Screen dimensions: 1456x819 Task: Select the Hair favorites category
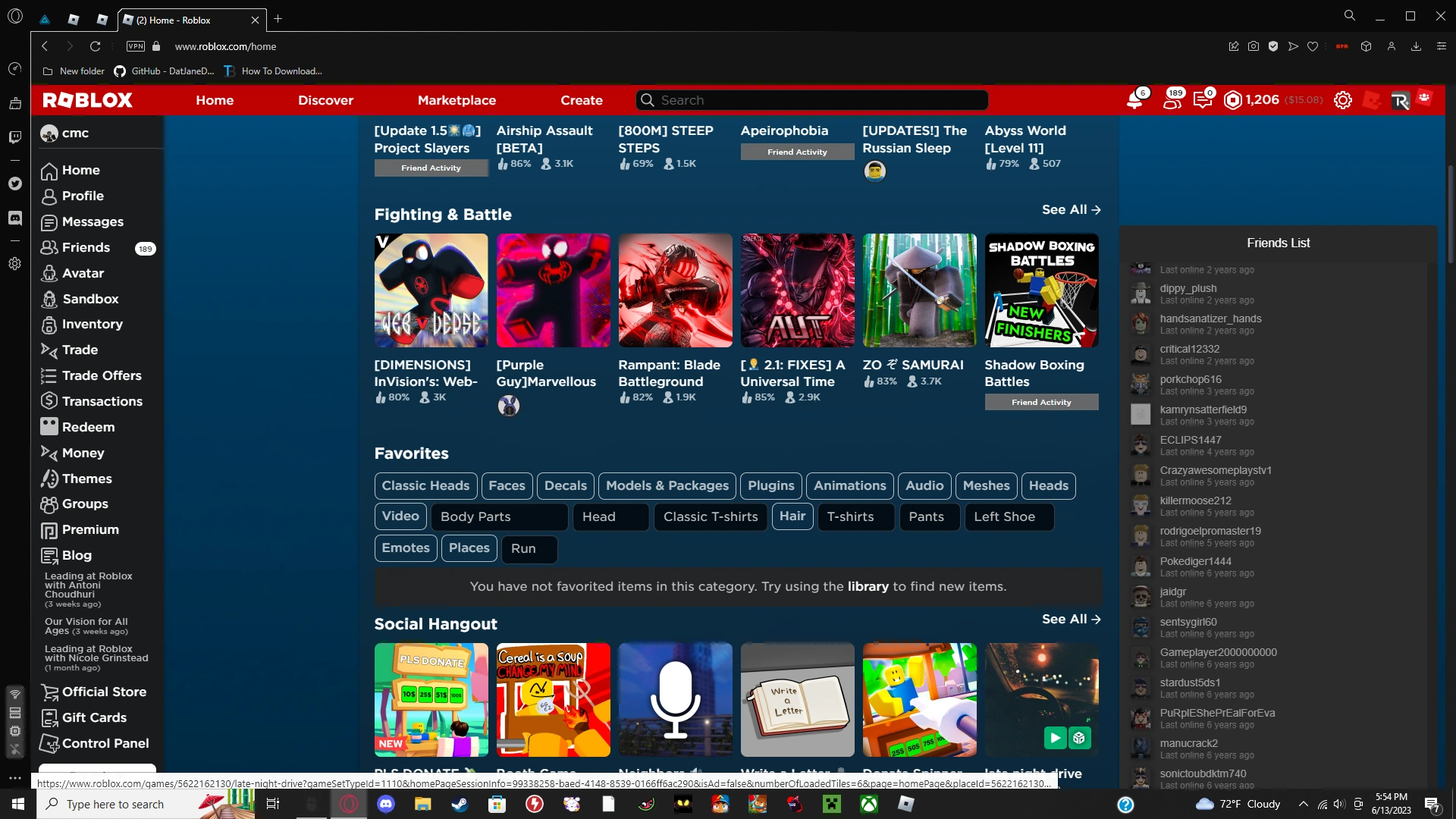pos(792,516)
